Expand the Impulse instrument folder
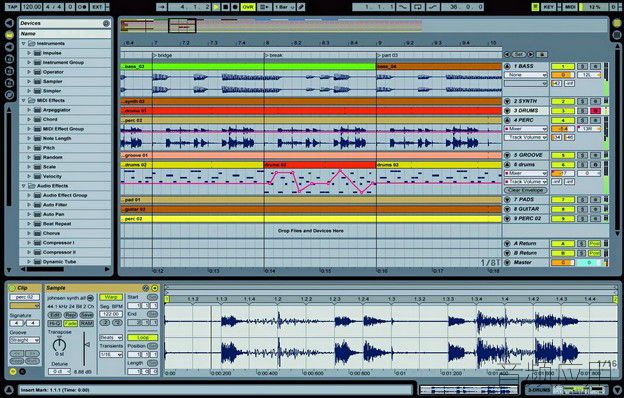This screenshot has height=398, width=624. pyautogui.click(x=29, y=53)
